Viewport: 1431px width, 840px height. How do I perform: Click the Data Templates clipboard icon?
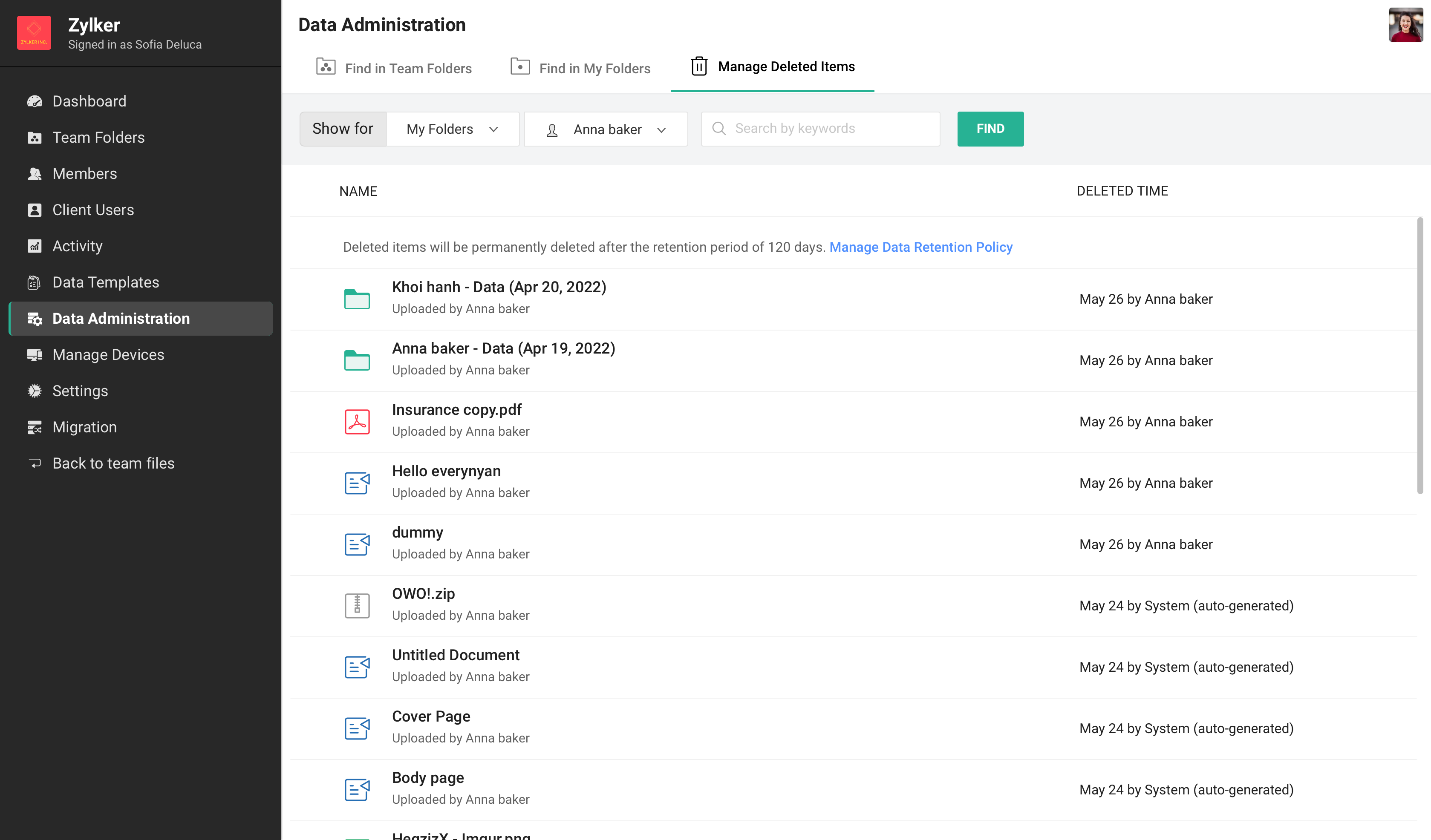pyautogui.click(x=35, y=282)
